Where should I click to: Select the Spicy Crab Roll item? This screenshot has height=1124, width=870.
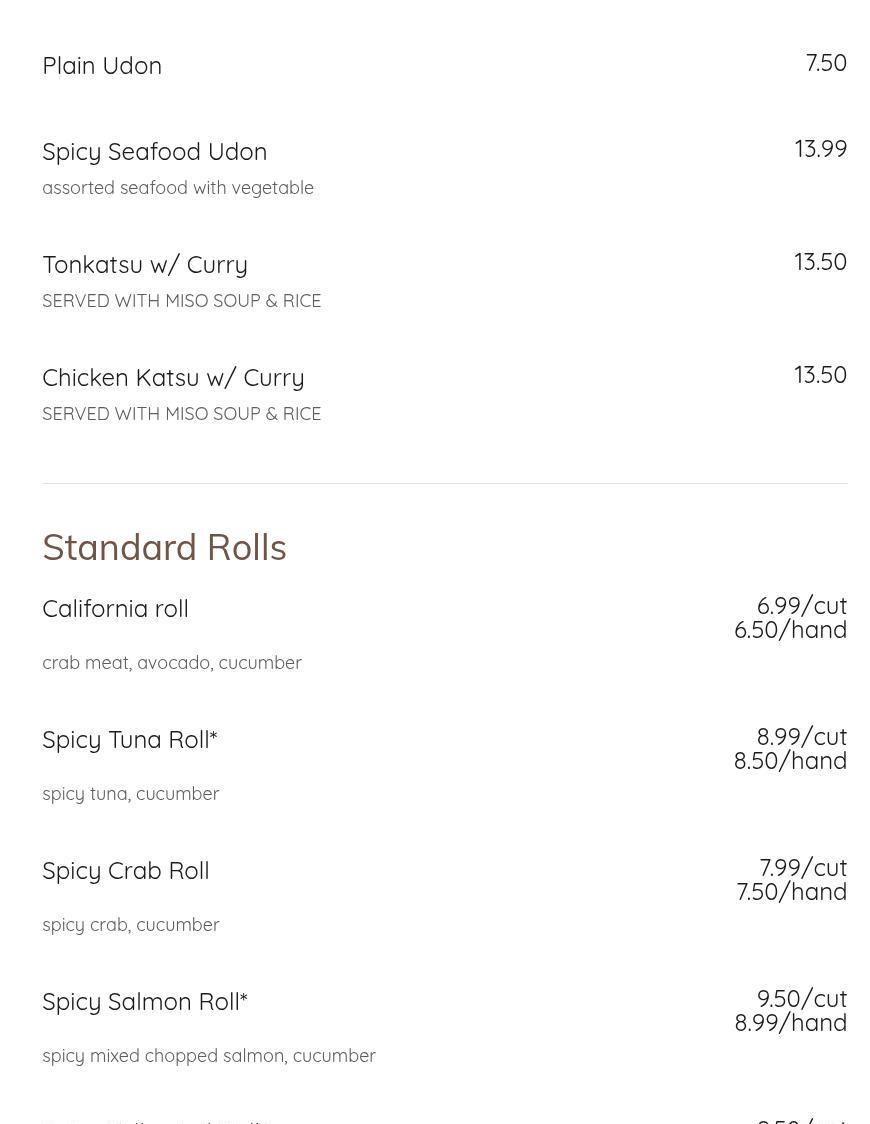pos(125,870)
